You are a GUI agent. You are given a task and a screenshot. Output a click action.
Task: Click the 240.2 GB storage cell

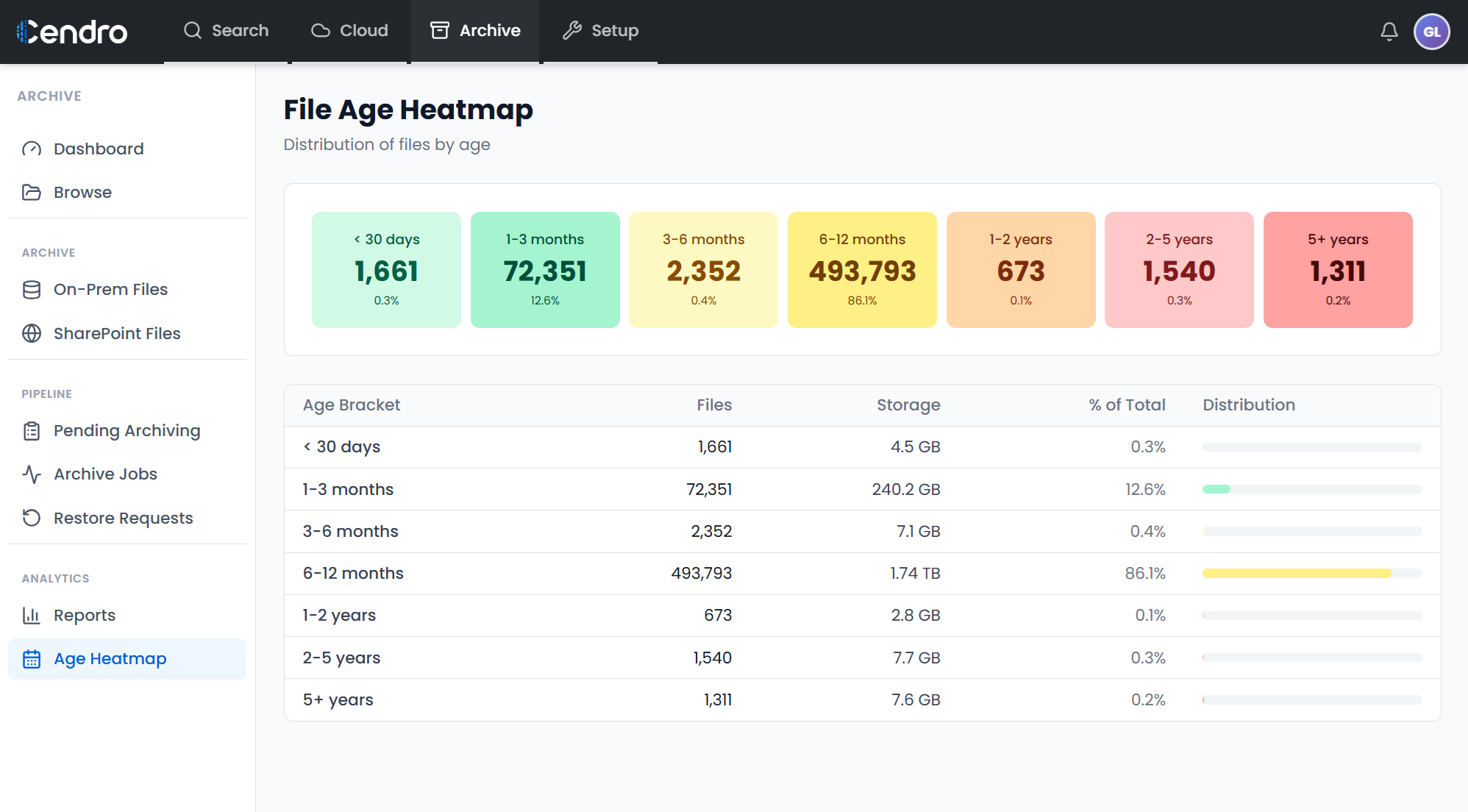pyautogui.click(x=906, y=490)
